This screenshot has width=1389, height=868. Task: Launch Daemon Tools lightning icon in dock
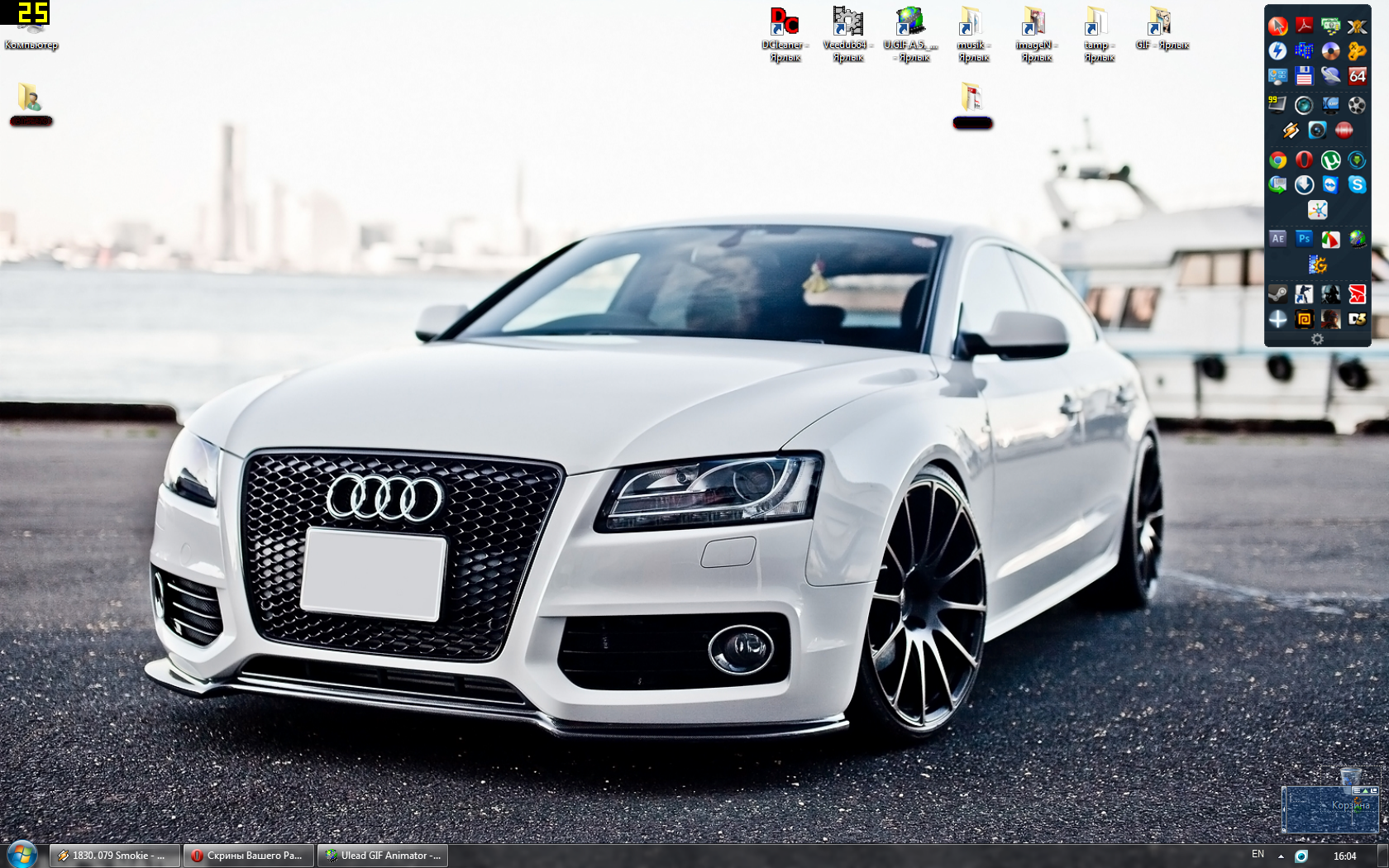(1277, 51)
